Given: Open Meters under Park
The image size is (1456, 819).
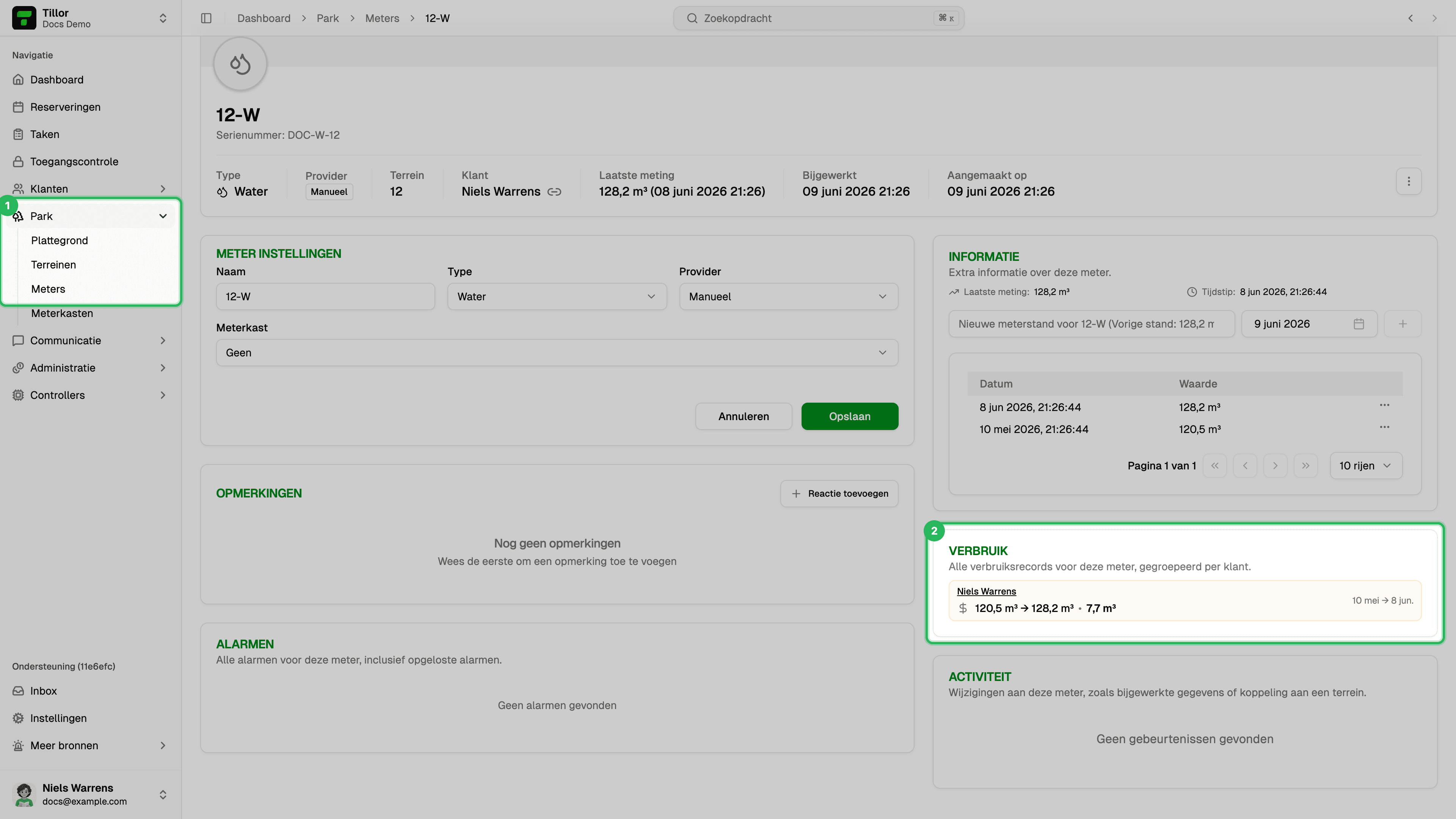Looking at the screenshot, I should point(48,289).
